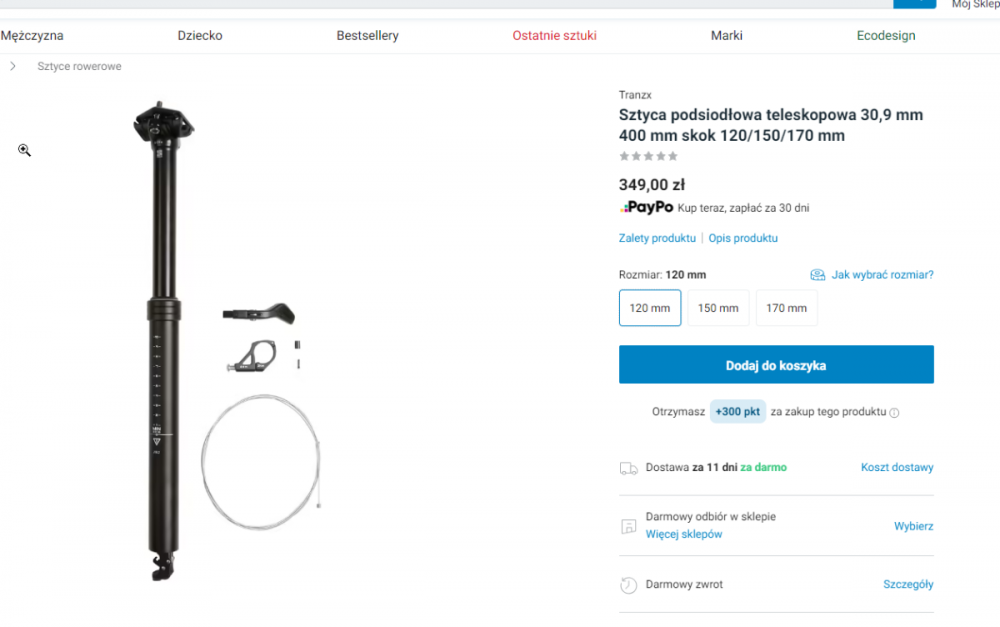1000x627 pixels.
Task: Click the Sztyce rowerowe breadcrumb link
Action: [79, 66]
